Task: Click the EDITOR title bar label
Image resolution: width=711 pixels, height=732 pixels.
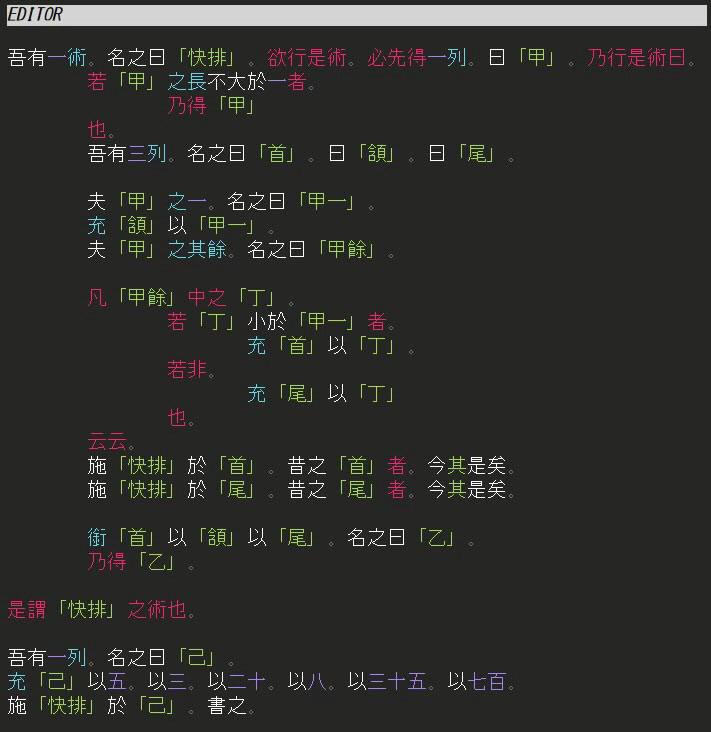Action: [x=35, y=15]
